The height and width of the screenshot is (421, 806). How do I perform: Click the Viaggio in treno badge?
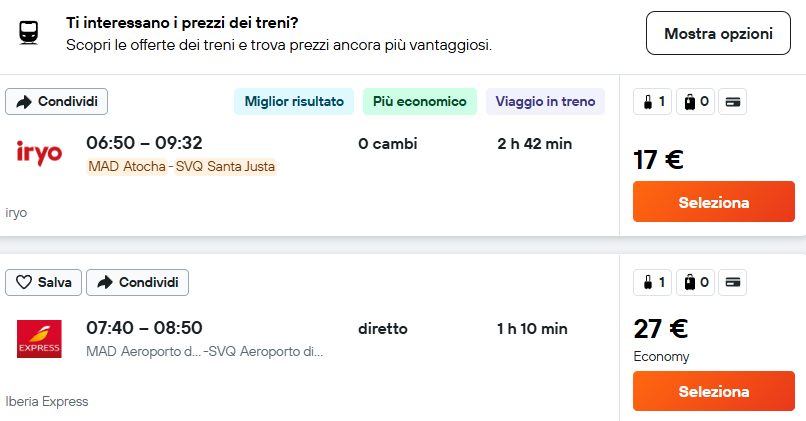point(545,101)
